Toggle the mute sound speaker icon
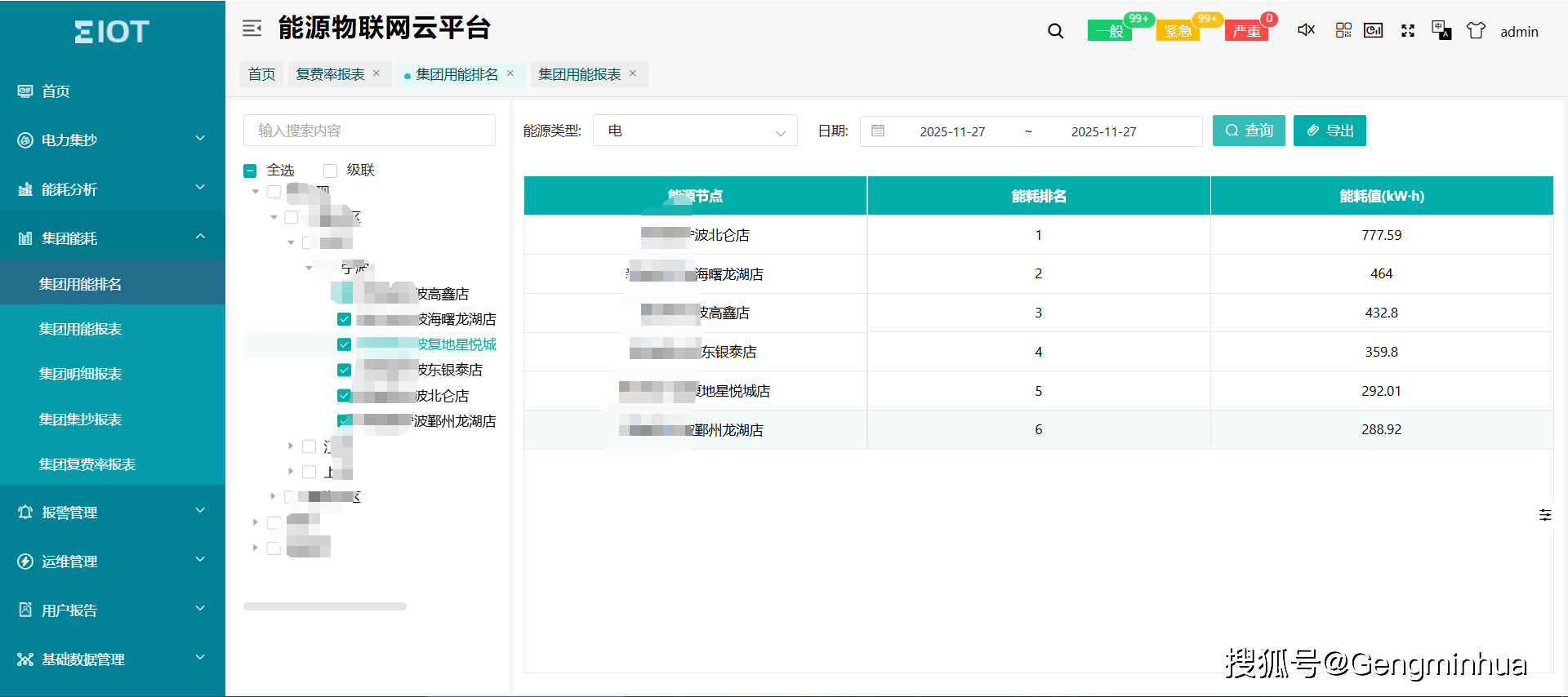 [x=1306, y=30]
